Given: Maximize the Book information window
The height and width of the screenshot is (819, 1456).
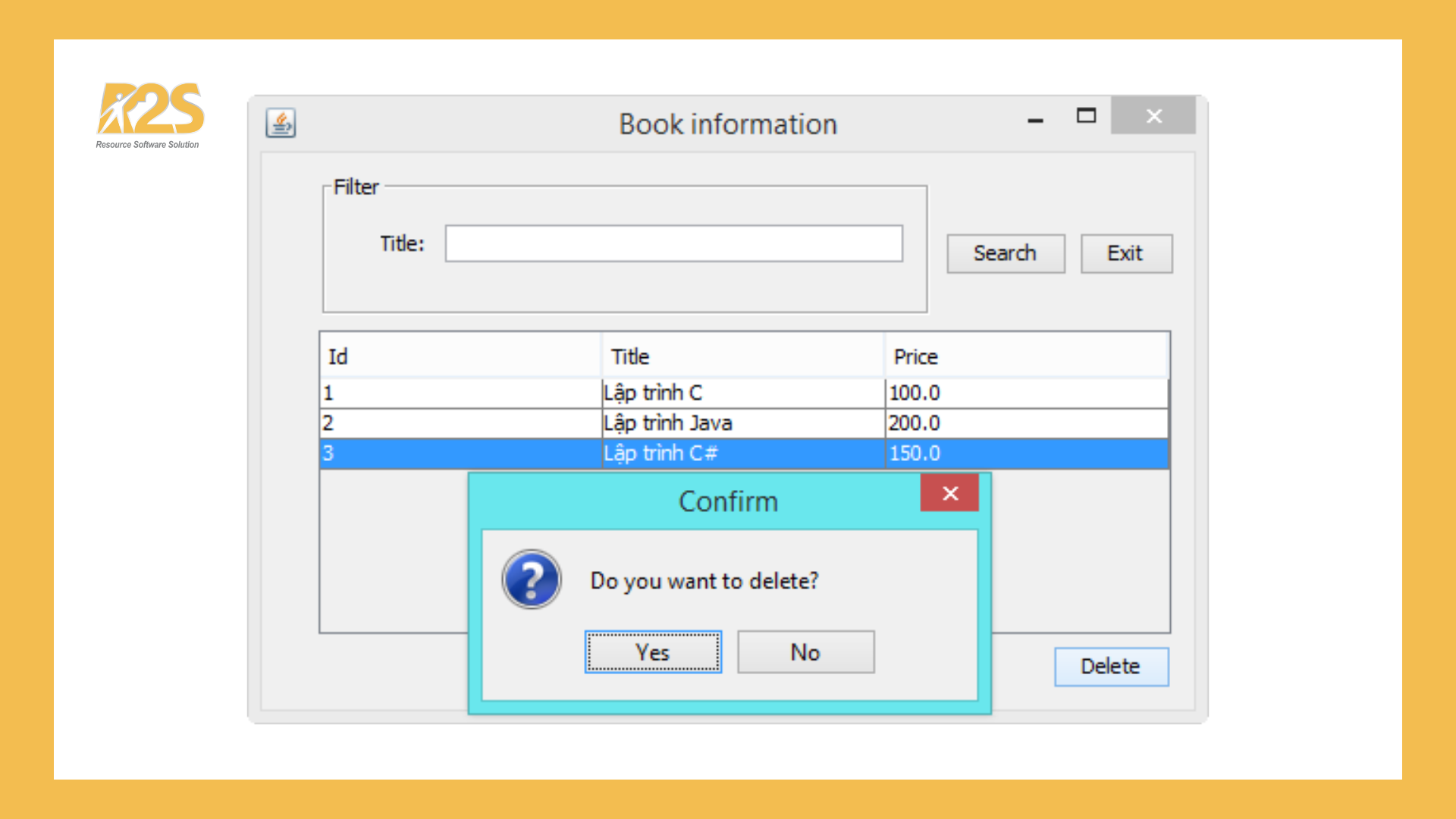Looking at the screenshot, I should coord(1086,116).
